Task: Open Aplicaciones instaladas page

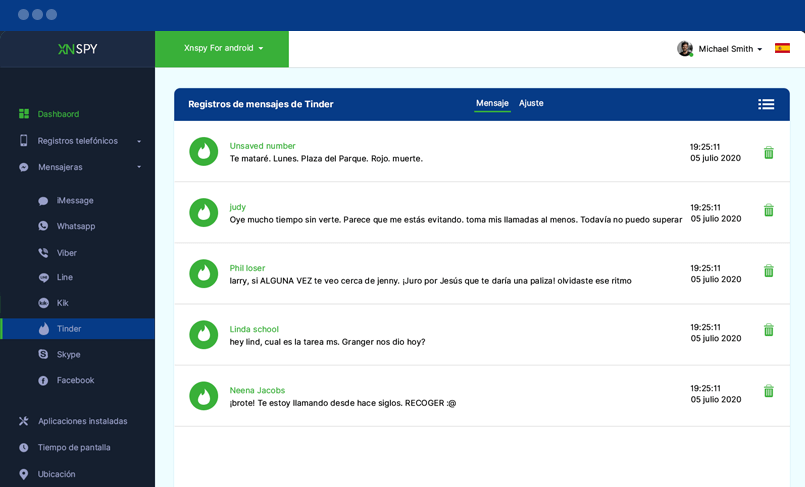Action: pyautogui.click(x=82, y=421)
